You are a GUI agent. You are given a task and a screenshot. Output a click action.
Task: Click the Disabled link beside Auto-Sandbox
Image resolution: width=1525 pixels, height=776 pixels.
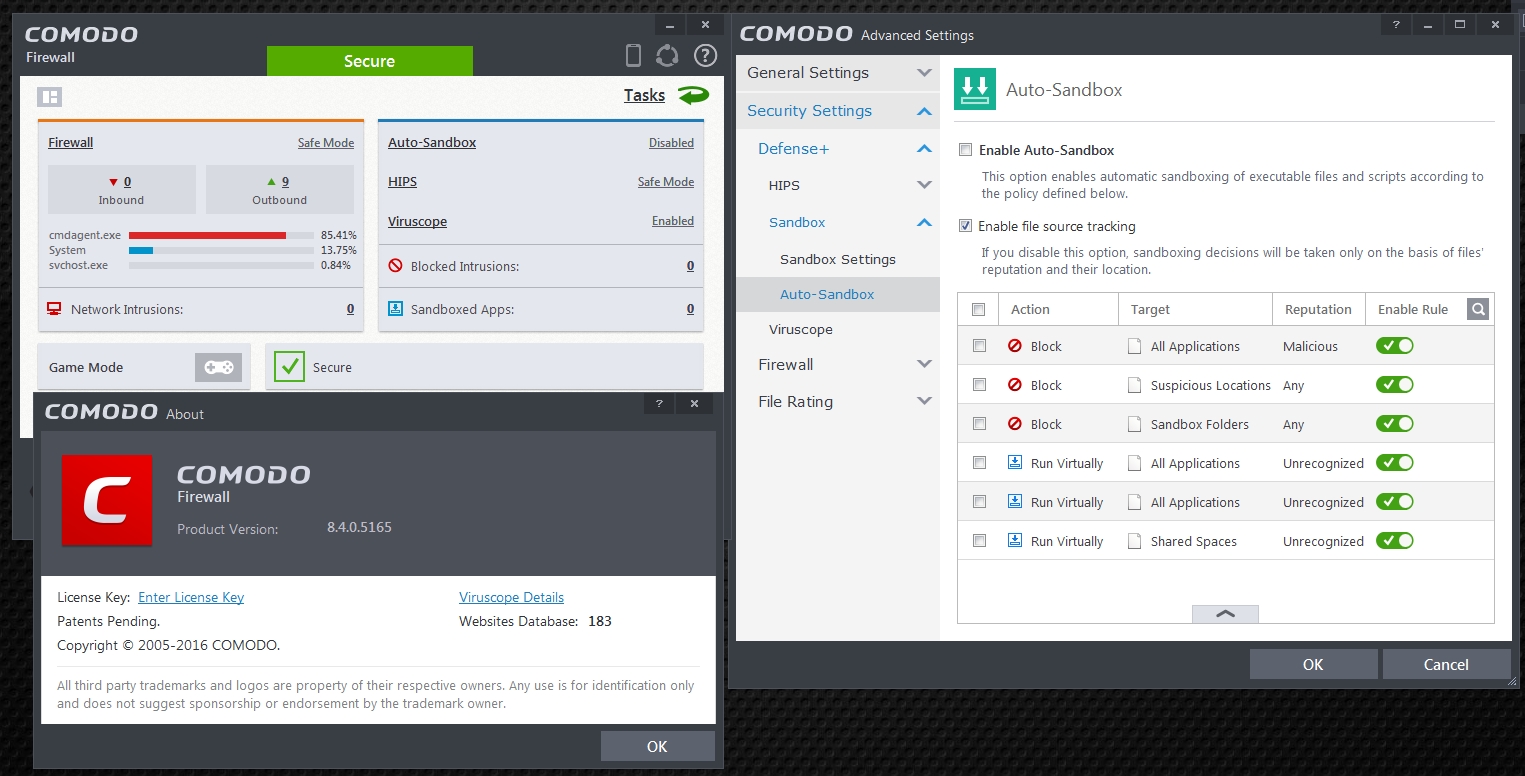[671, 143]
